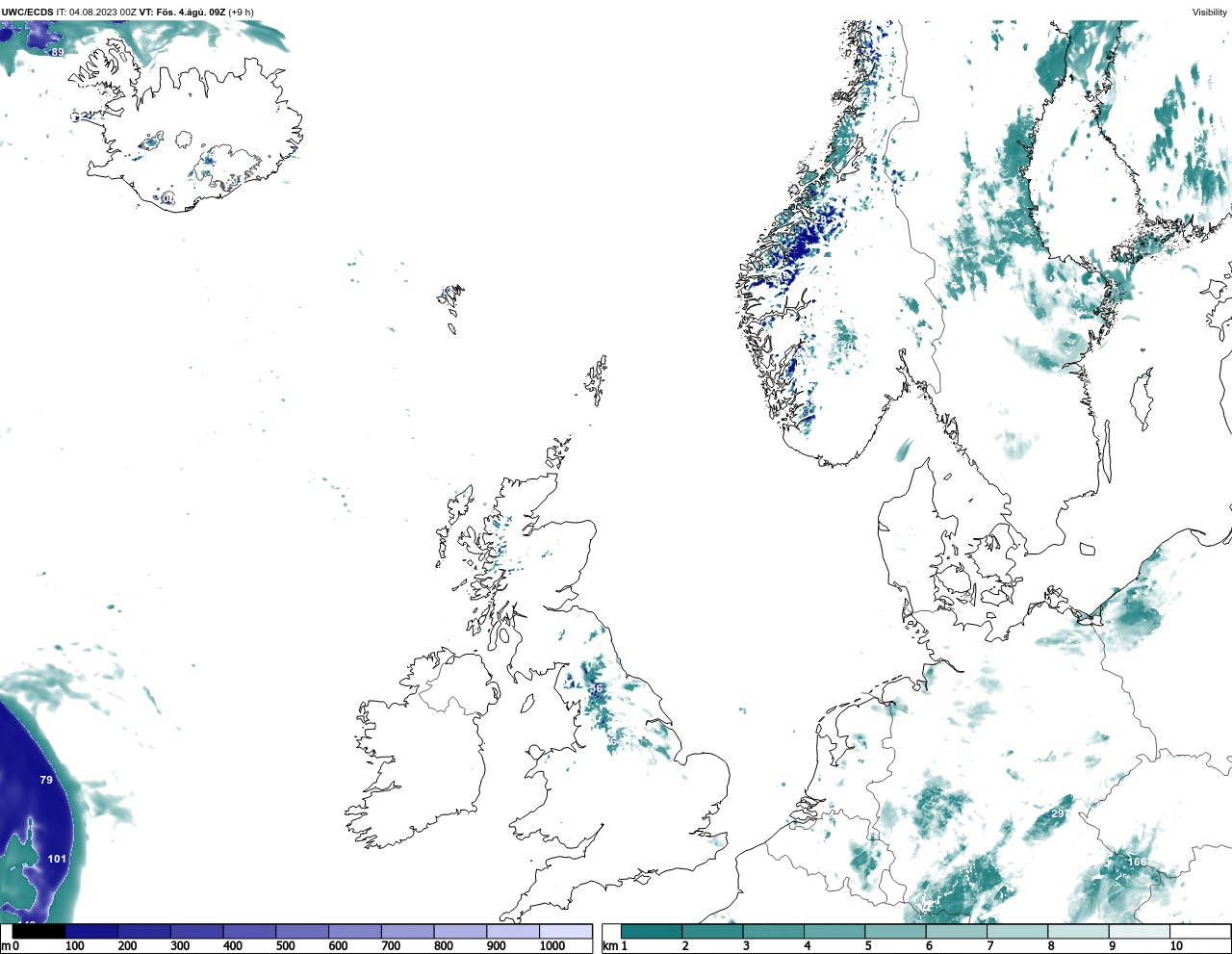Click the "297" value on the map
Screen dimensions: 1232x954
pyautogui.click(x=1060, y=813)
